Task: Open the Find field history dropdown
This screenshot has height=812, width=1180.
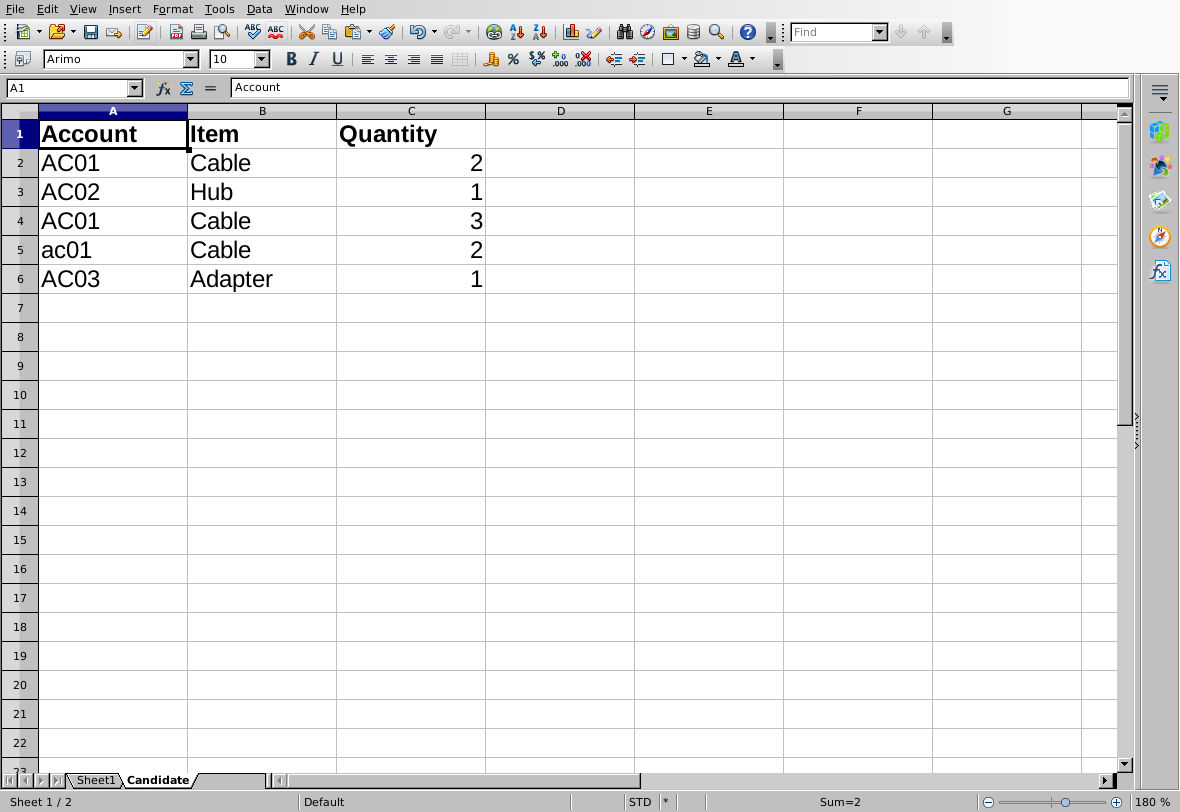Action: coord(880,32)
